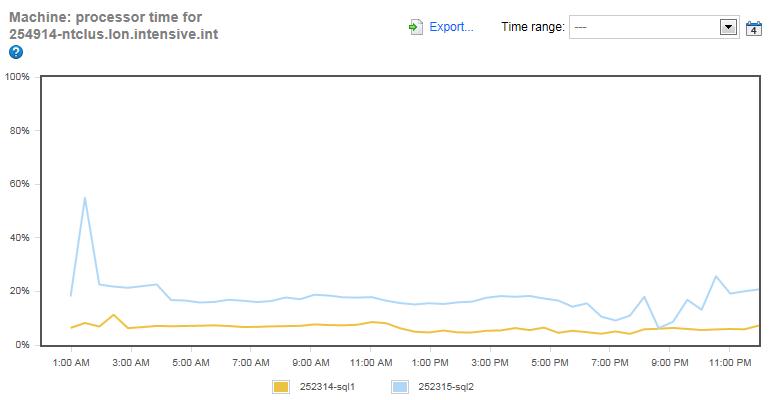Click the "Time range:" label text
This screenshot has width=770, height=400.
[532, 28]
